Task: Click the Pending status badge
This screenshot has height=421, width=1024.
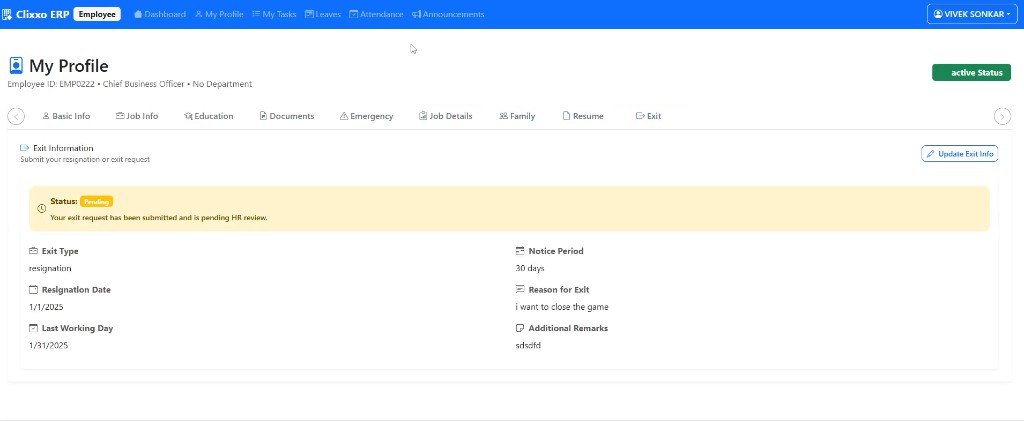Action: [x=97, y=202]
